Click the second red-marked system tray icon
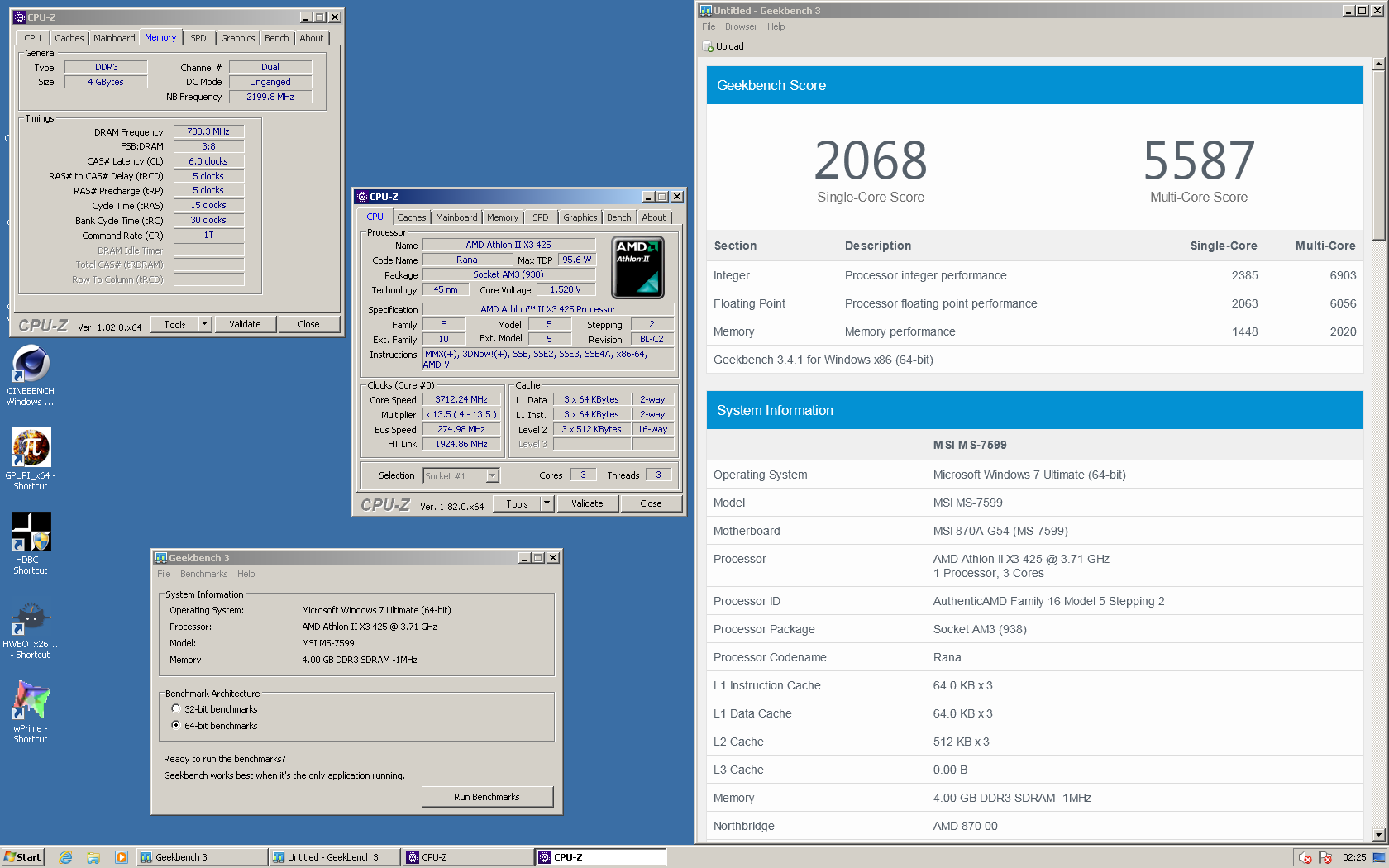The height and width of the screenshot is (868, 1389). 1325,857
